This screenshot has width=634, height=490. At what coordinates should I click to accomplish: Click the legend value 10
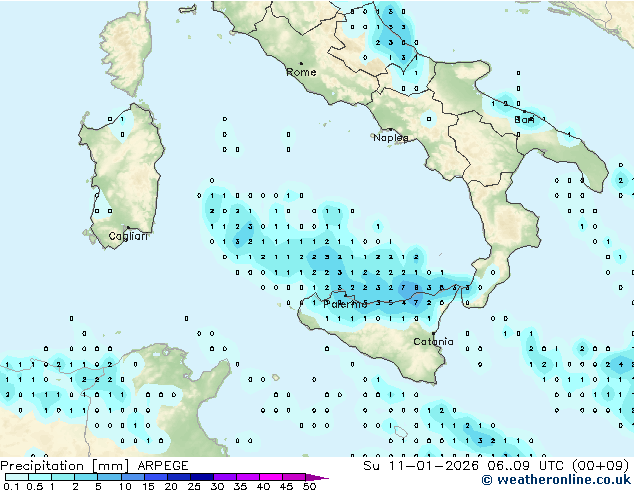pos(125,486)
